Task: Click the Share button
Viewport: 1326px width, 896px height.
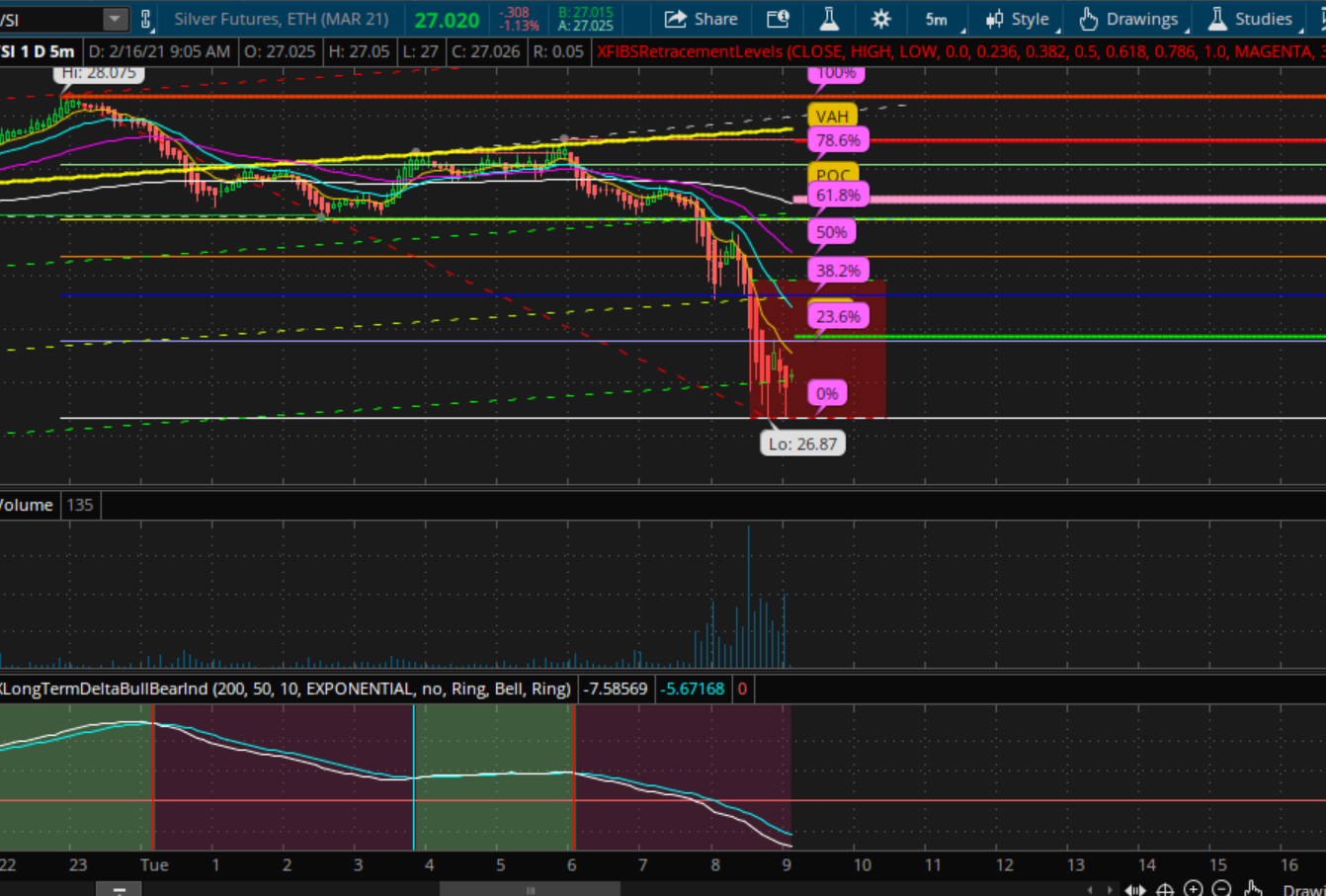Action: pyautogui.click(x=701, y=19)
